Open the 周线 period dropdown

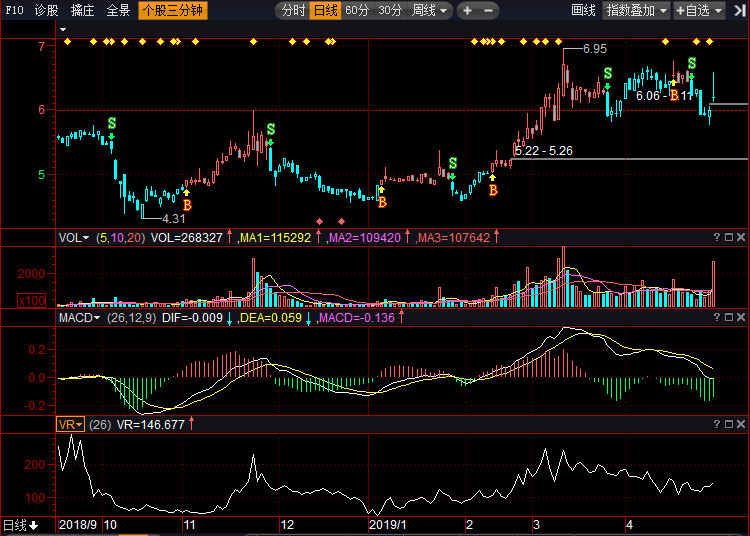(429, 11)
